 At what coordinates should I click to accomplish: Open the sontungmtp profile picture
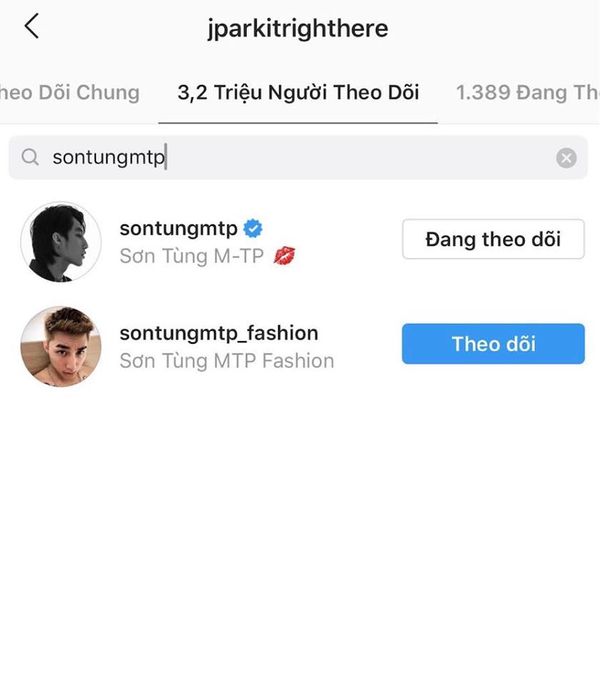pos(61,242)
